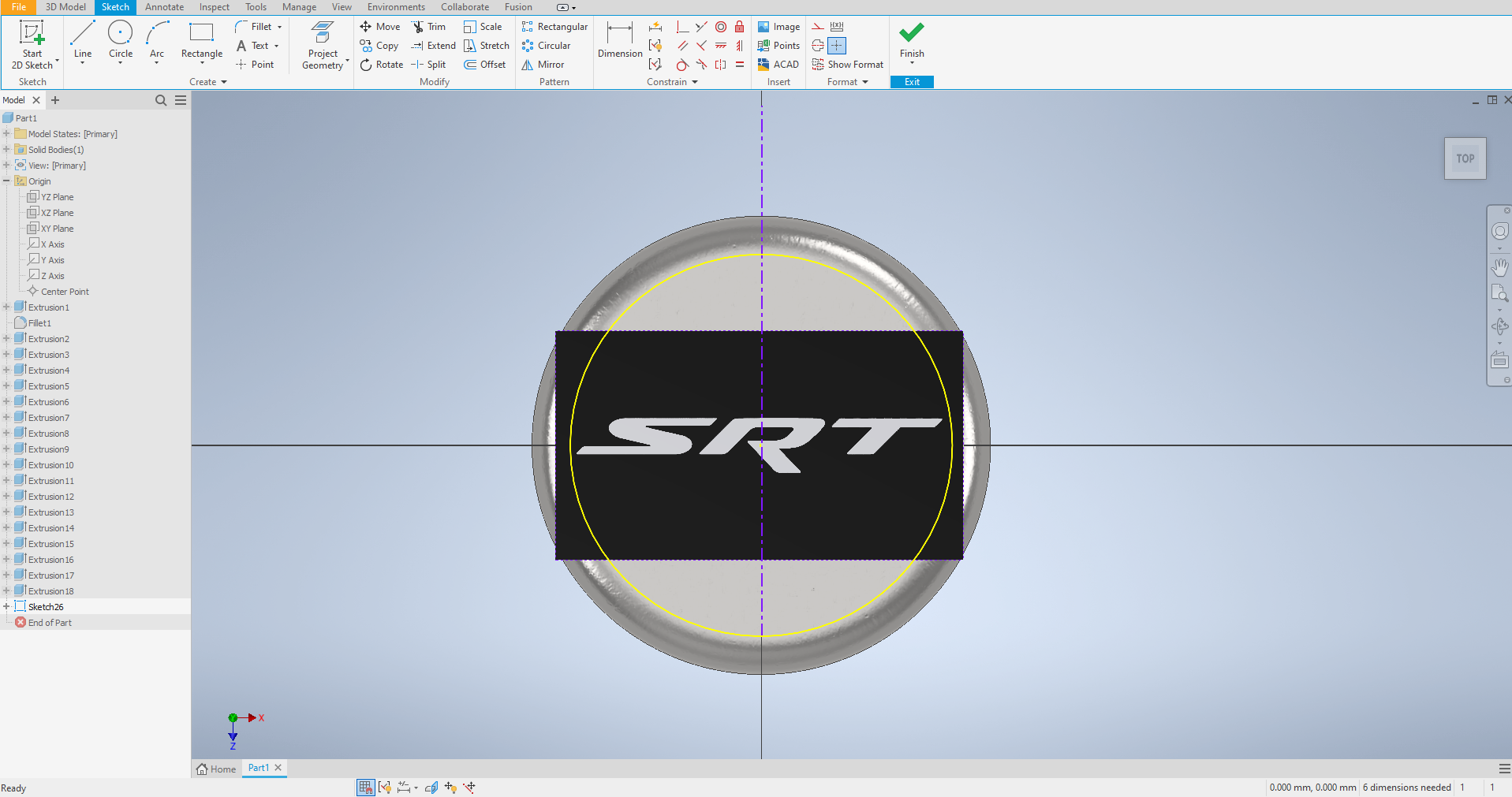Import Points from Excel
The width and height of the screenshot is (1512, 797).
778,46
